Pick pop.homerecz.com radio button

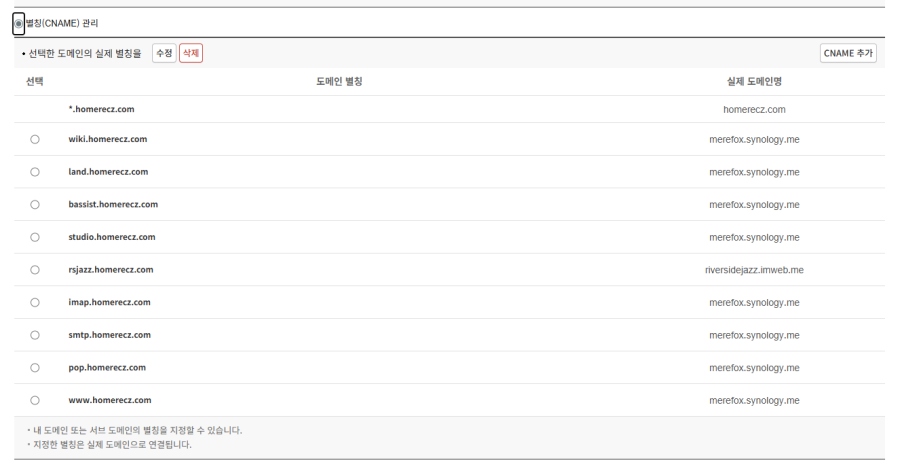[x=35, y=367]
